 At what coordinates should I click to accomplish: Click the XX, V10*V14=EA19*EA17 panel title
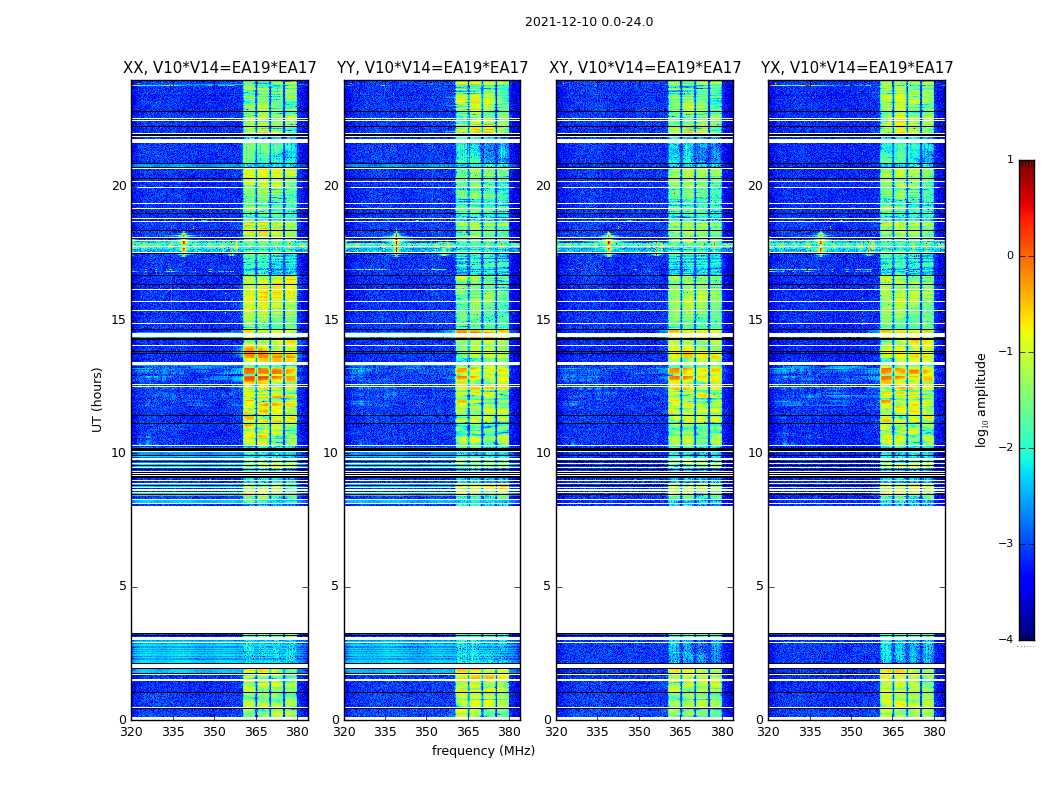pos(220,68)
